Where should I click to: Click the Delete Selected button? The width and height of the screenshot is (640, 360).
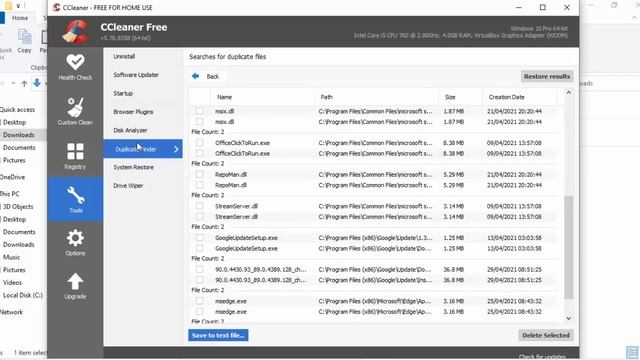point(546,335)
